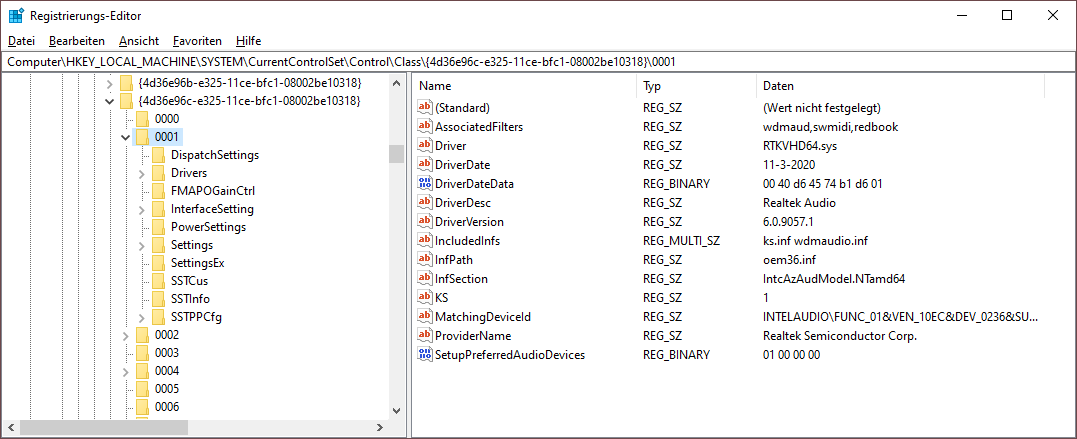Select the 0002 tree key
The image size is (1077, 439).
(x=167, y=335)
